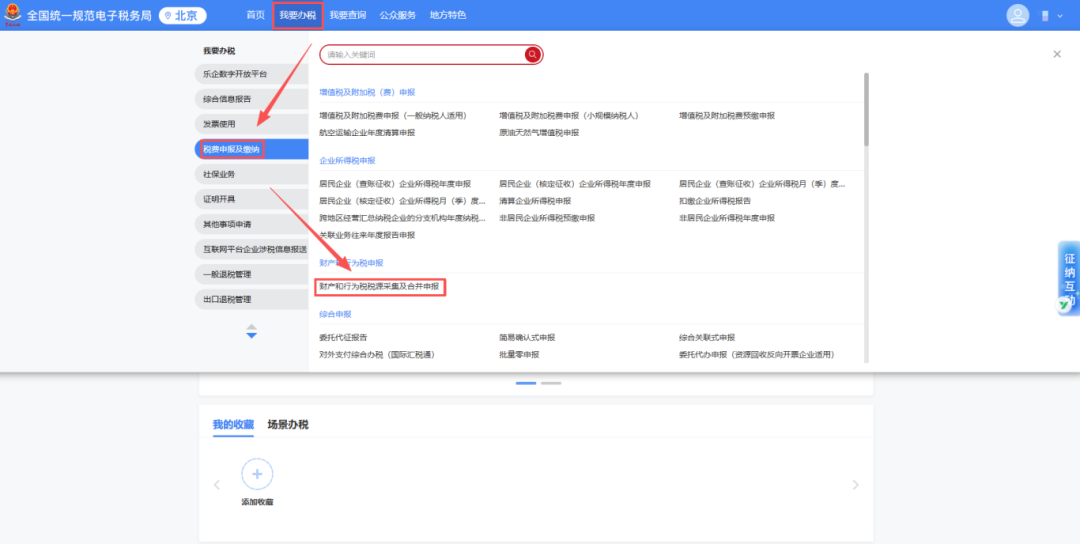The image size is (1080, 544).
Task: Click the menu panel's vertical scrollbar
Action: pos(866,110)
